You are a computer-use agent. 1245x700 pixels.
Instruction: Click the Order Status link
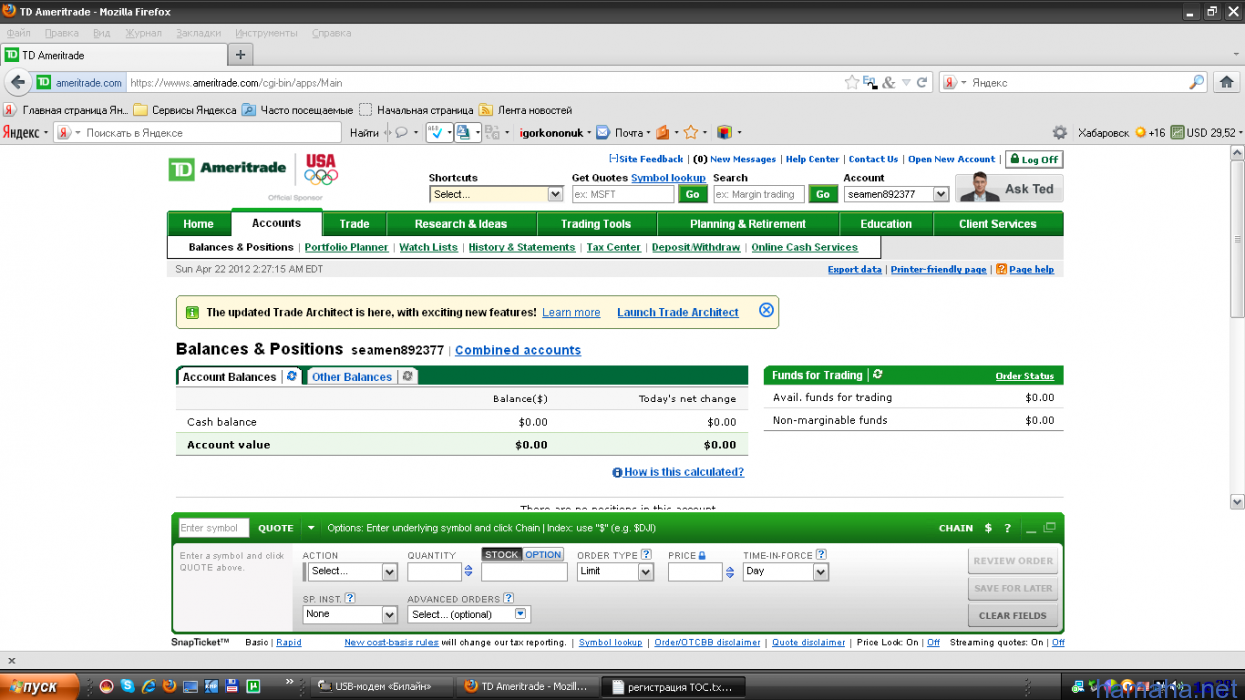[x=1025, y=376]
